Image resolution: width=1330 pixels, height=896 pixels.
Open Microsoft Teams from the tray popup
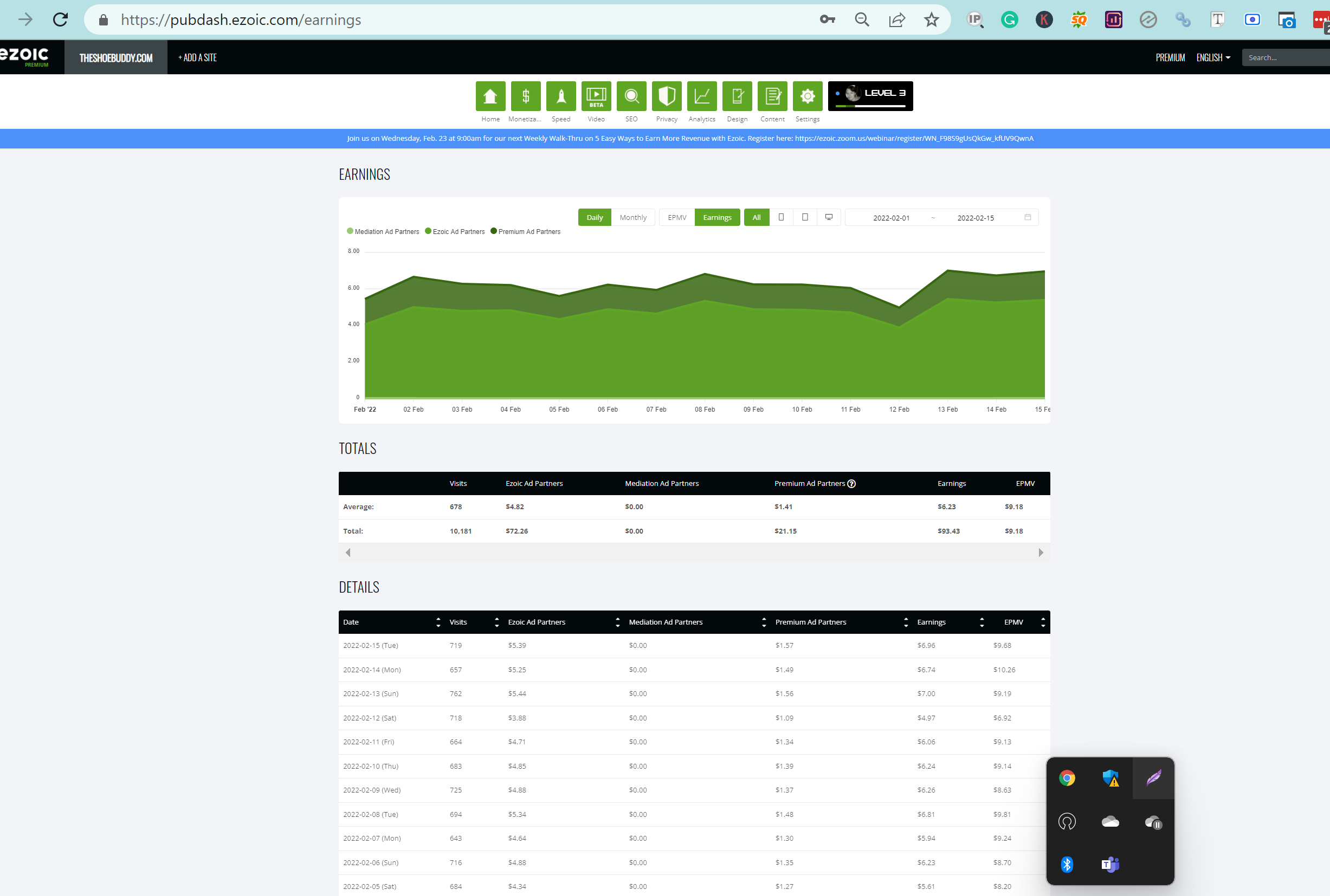point(1111,864)
